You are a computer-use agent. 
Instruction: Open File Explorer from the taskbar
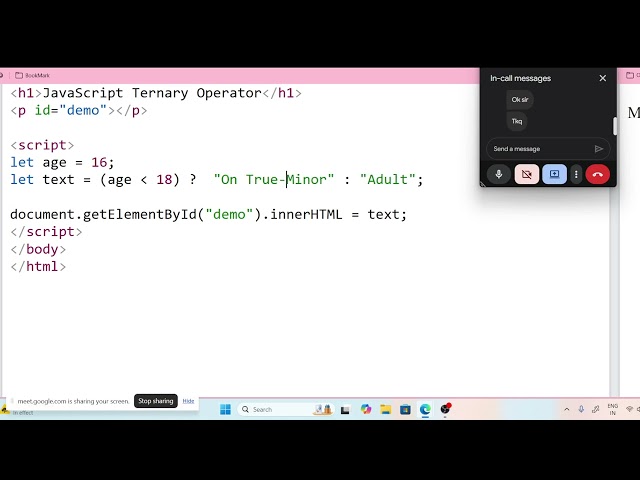pos(385,409)
